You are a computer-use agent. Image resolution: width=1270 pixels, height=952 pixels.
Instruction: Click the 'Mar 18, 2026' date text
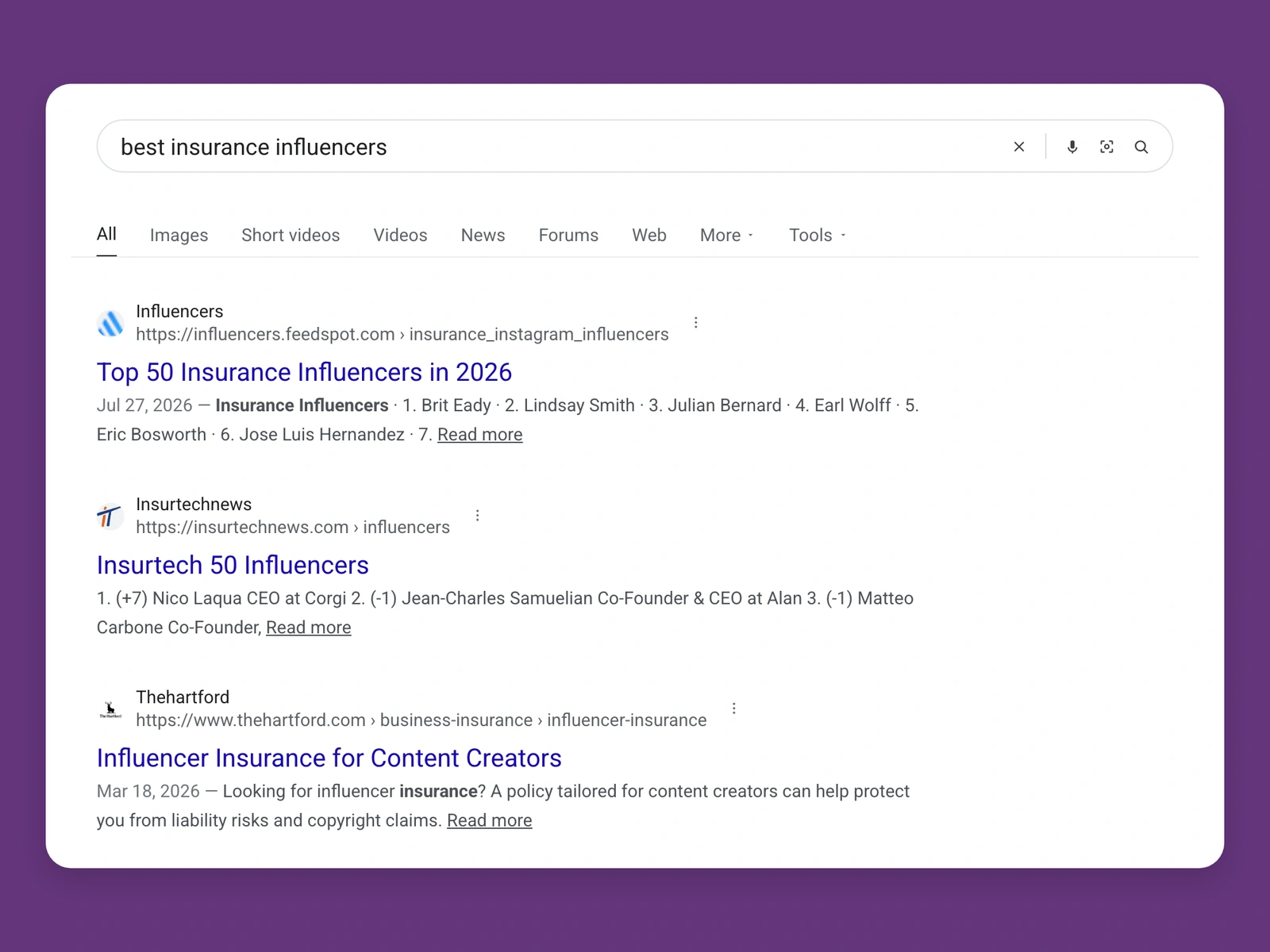point(148,791)
